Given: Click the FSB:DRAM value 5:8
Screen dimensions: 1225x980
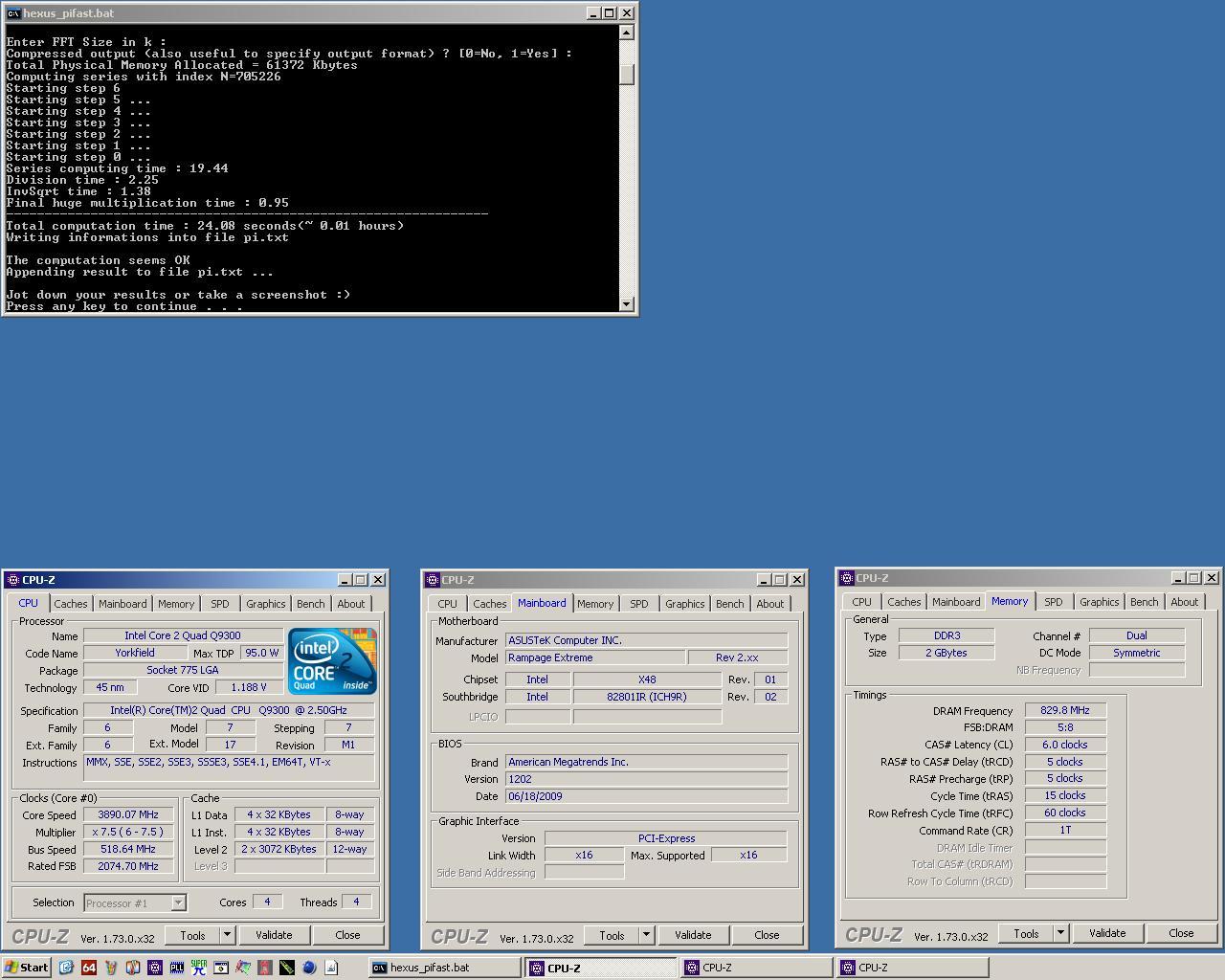Looking at the screenshot, I should point(1065,727).
